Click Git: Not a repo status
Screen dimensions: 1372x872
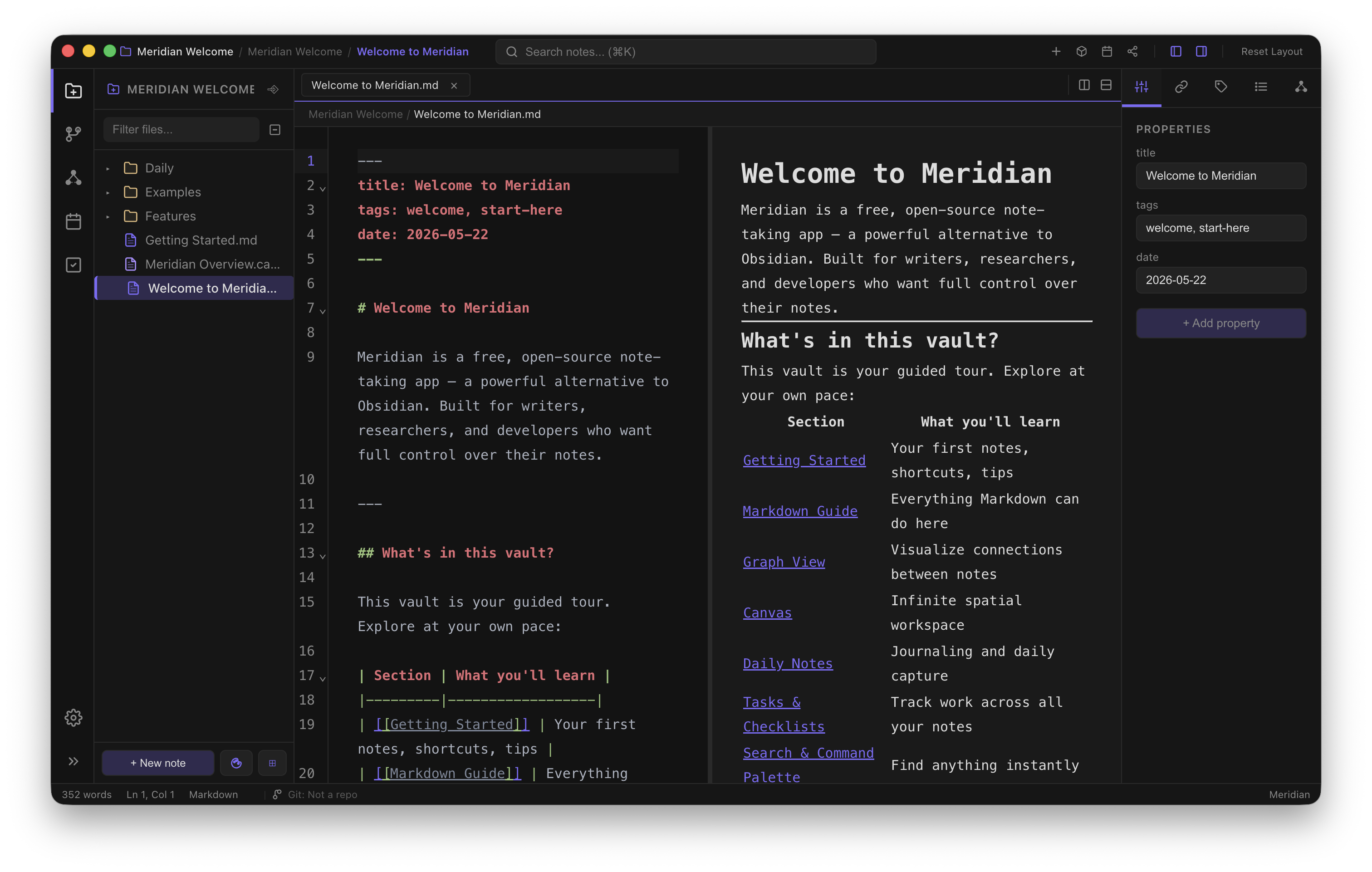323,794
